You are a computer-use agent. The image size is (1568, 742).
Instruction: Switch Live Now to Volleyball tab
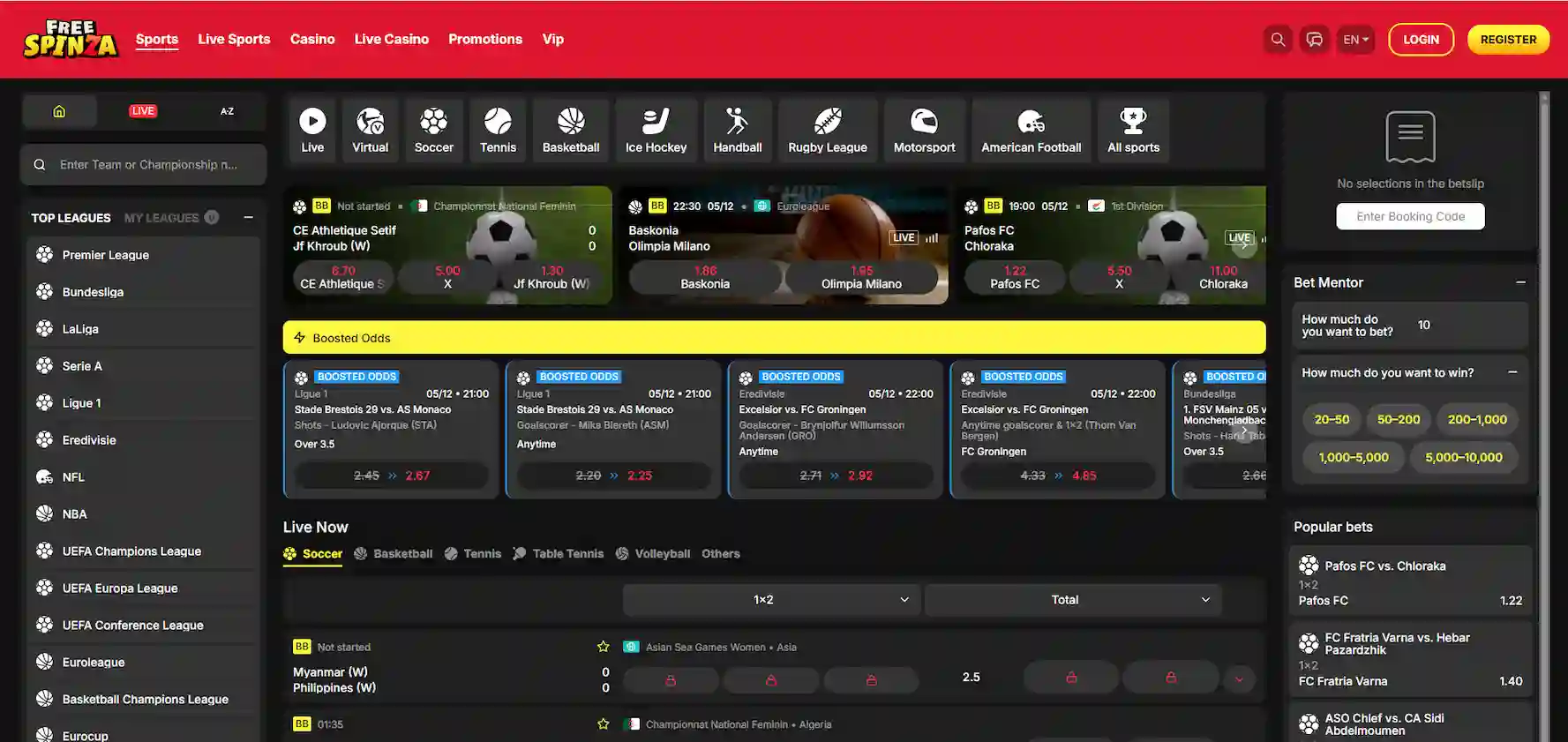[653, 554]
